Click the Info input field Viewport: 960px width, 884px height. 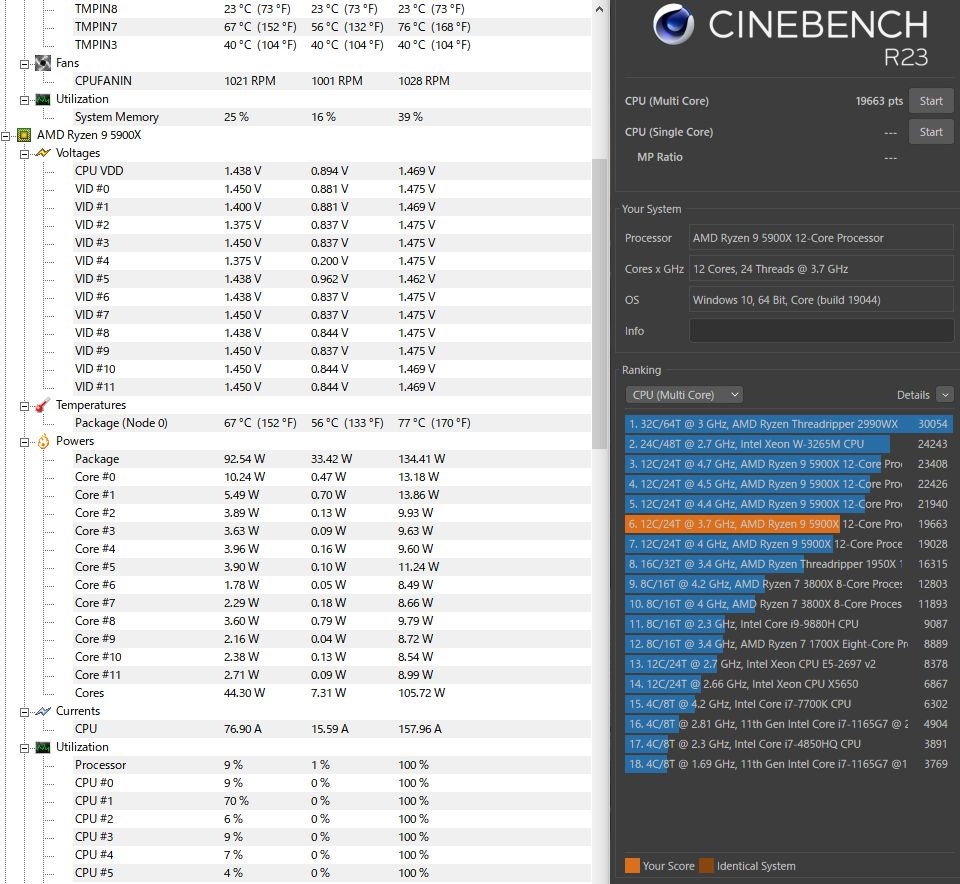(821, 331)
